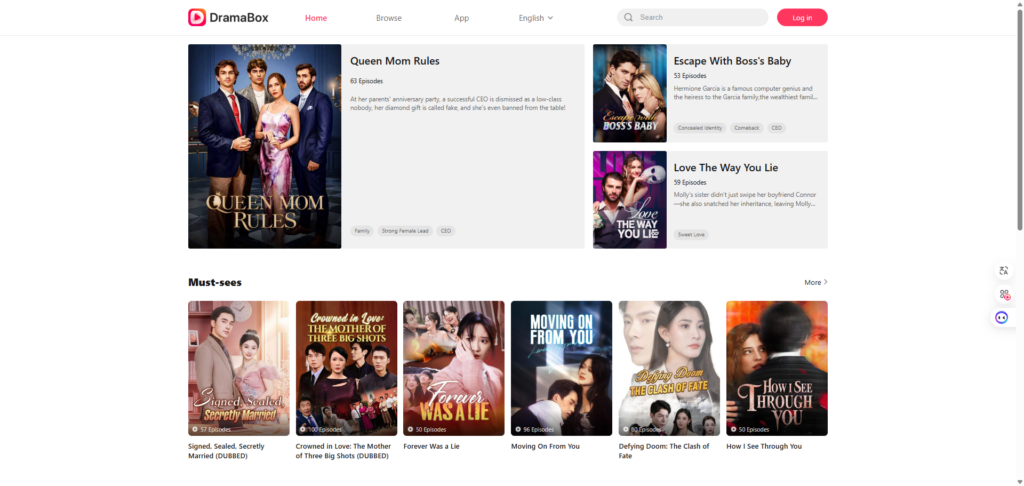The image size is (1024, 486).
Task: Open the Love The Way You Lie title
Action: tap(726, 168)
